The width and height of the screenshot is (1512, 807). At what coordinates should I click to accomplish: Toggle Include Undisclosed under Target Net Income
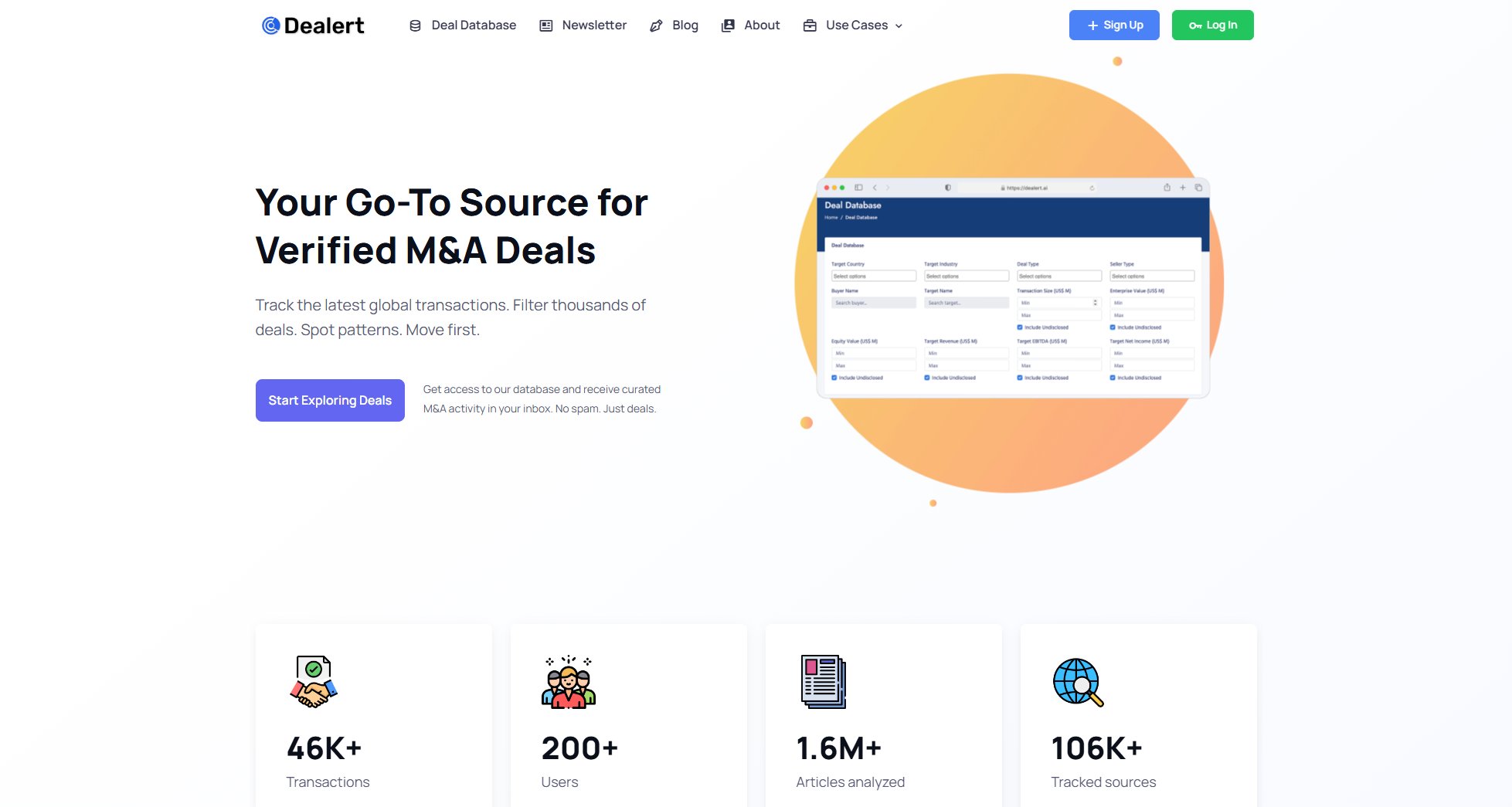point(1113,378)
